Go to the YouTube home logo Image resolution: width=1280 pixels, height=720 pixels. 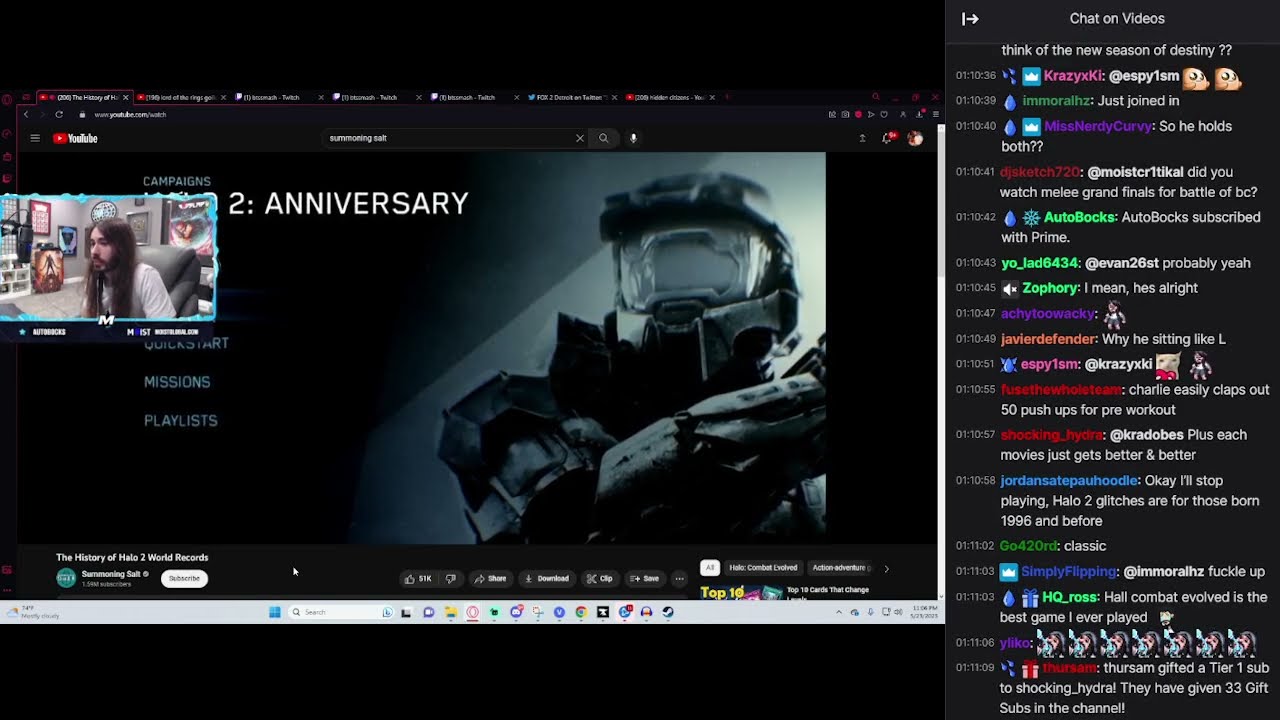click(76, 138)
